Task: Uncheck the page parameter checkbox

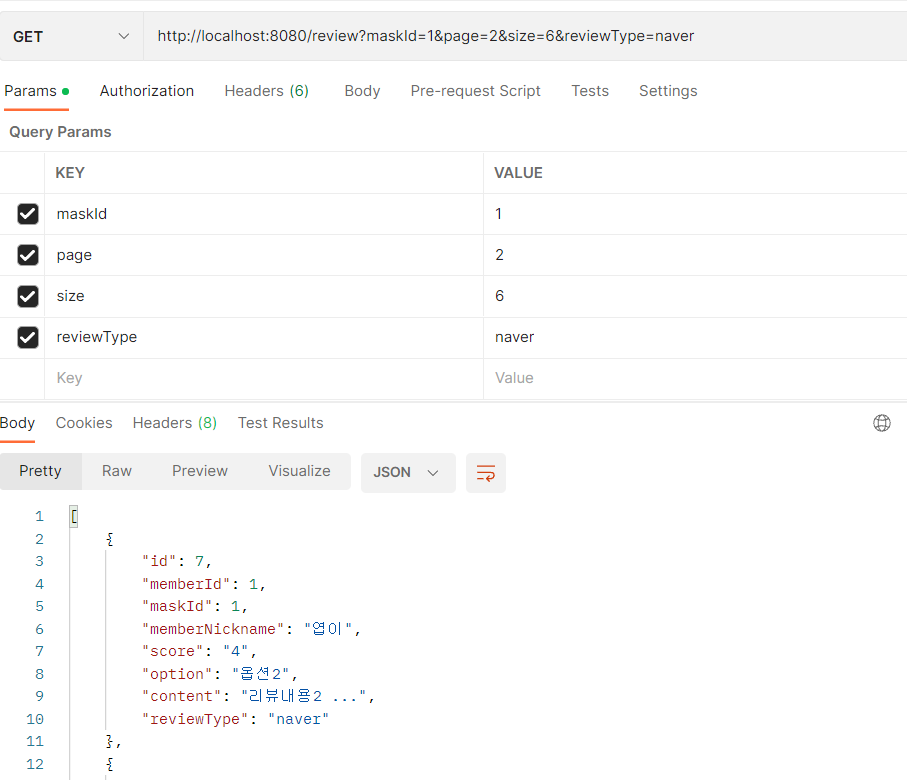Action: [x=28, y=255]
